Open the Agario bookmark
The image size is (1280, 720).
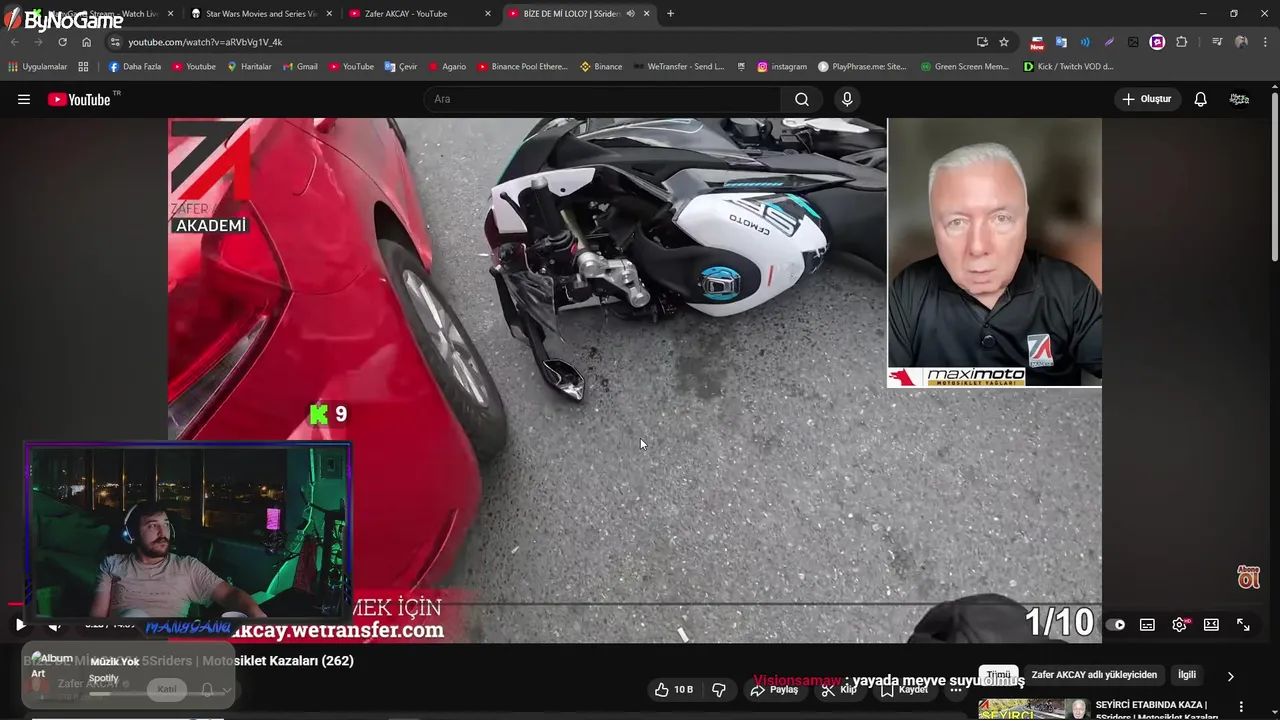click(x=447, y=67)
